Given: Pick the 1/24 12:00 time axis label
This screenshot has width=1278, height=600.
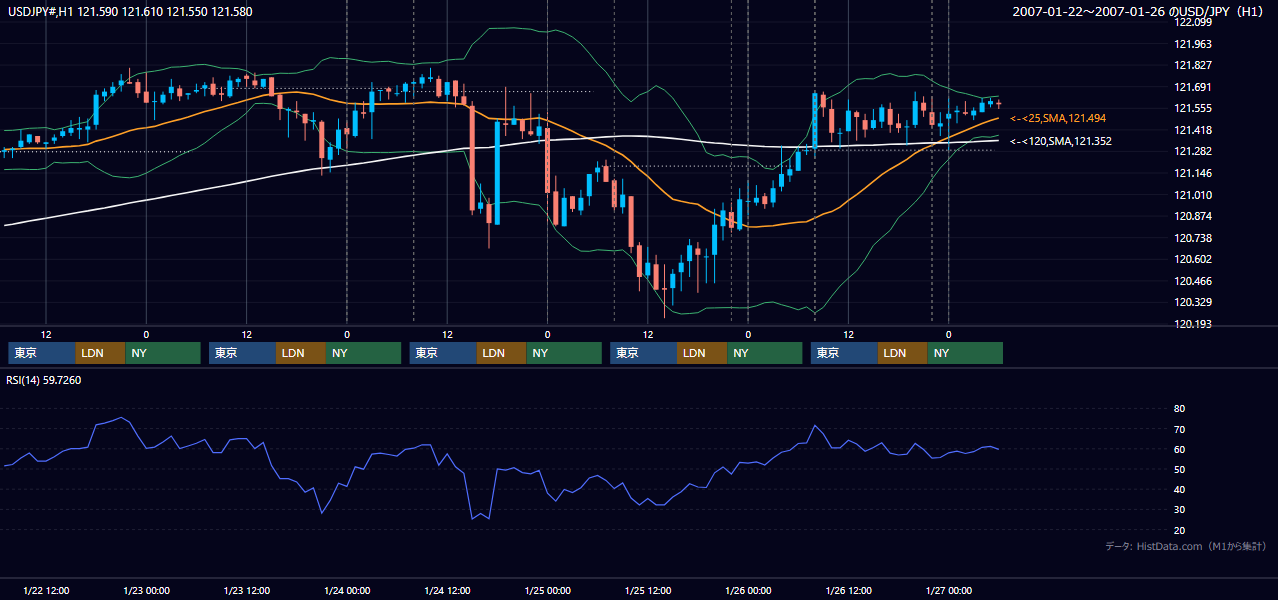Looking at the screenshot, I should tap(447, 590).
